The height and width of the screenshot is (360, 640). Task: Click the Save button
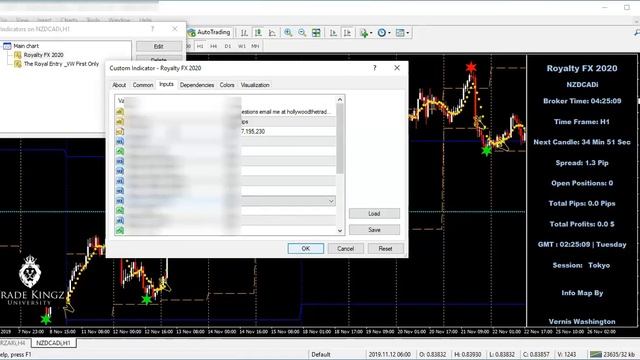pyautogui.click(x=374, y=230)
